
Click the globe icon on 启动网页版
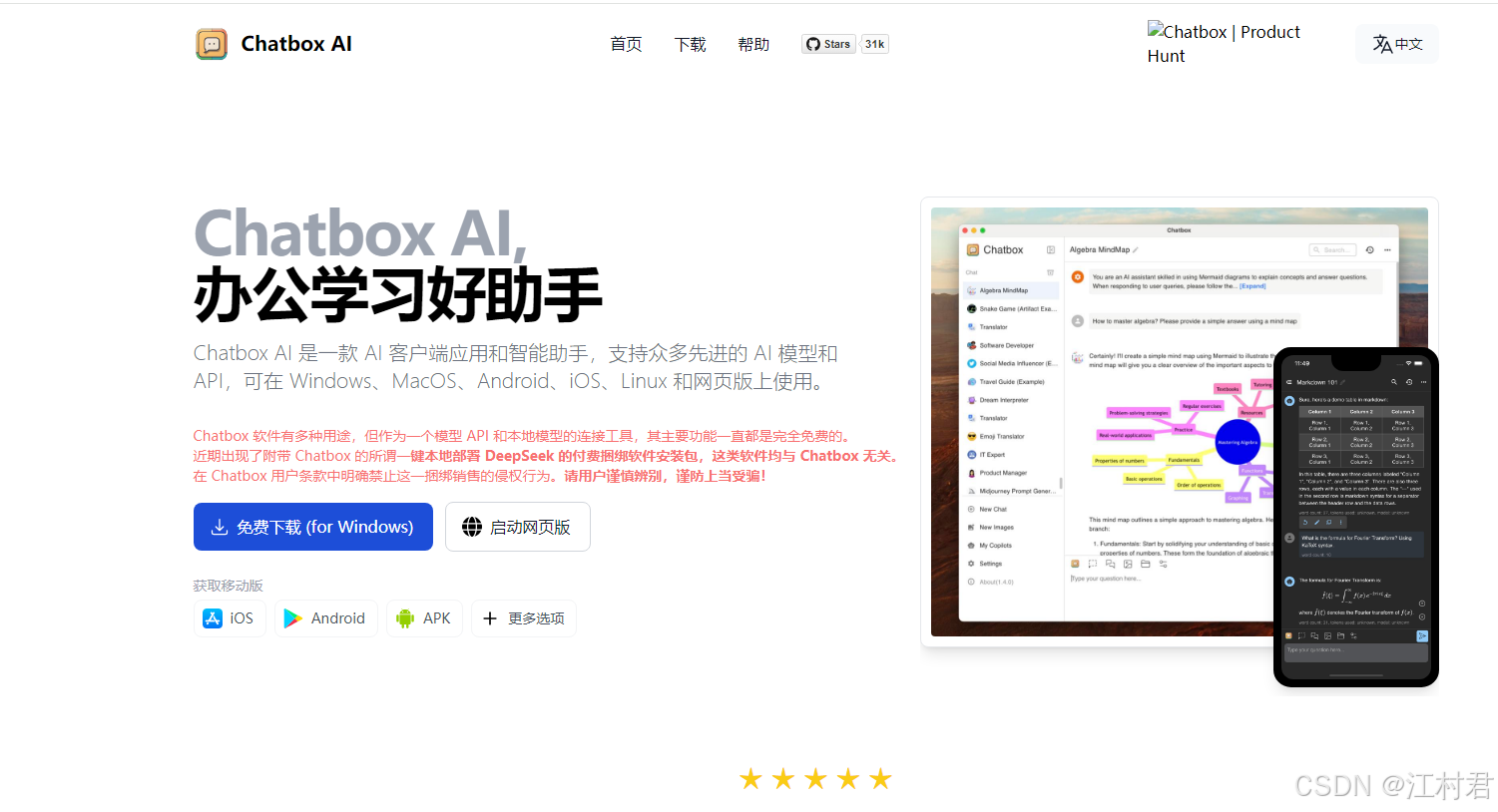(x=472, y=527)
